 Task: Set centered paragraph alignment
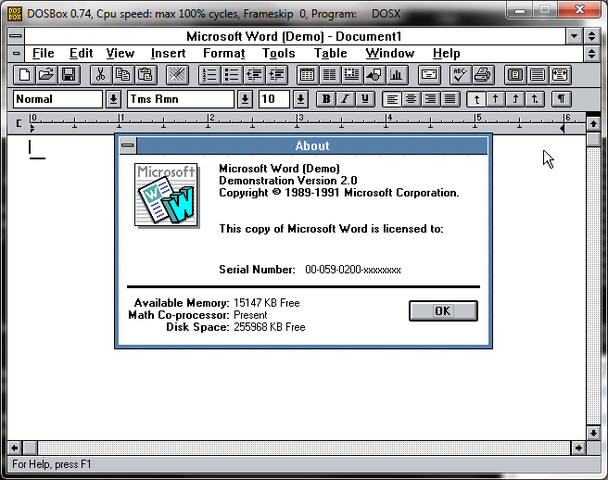[x=411, y=99]
